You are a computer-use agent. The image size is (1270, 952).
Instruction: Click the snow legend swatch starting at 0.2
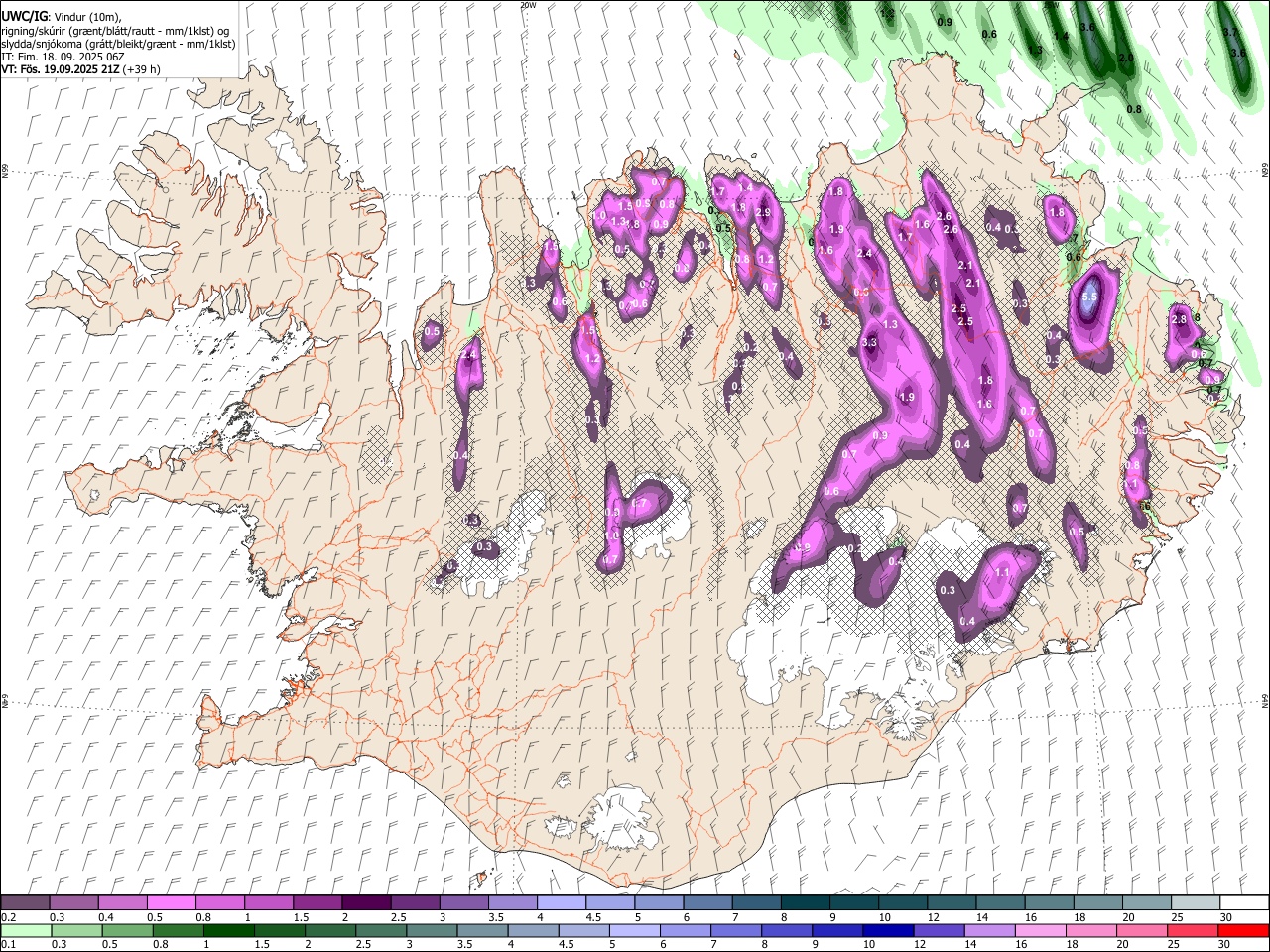(x=26, y=903)
